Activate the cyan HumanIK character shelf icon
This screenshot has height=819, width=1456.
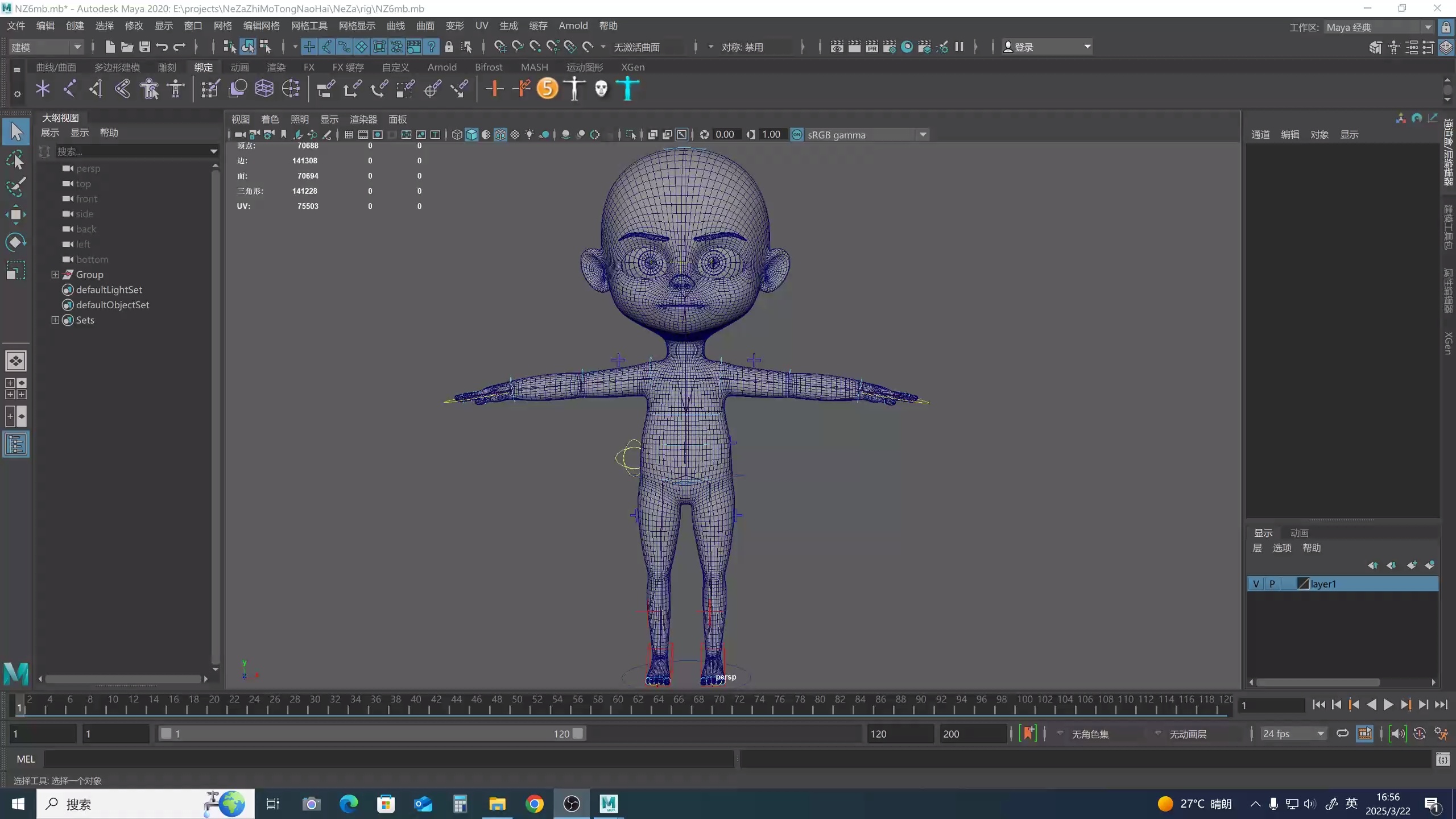pos(627,88)
